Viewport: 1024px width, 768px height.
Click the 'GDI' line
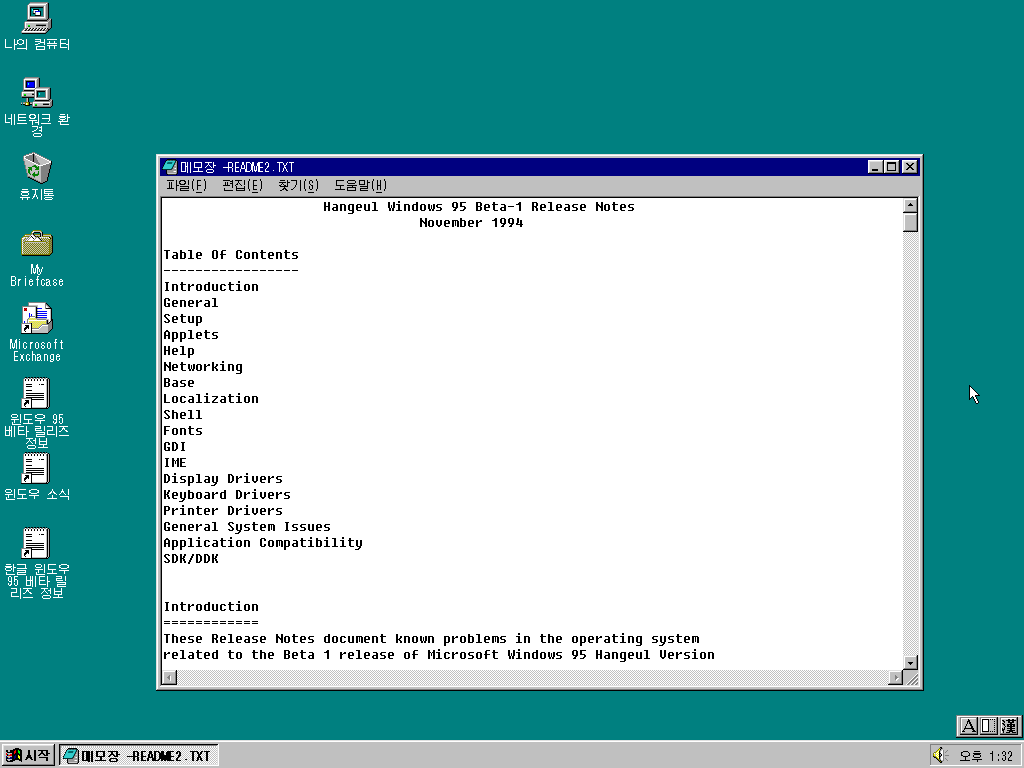[175, 447]
